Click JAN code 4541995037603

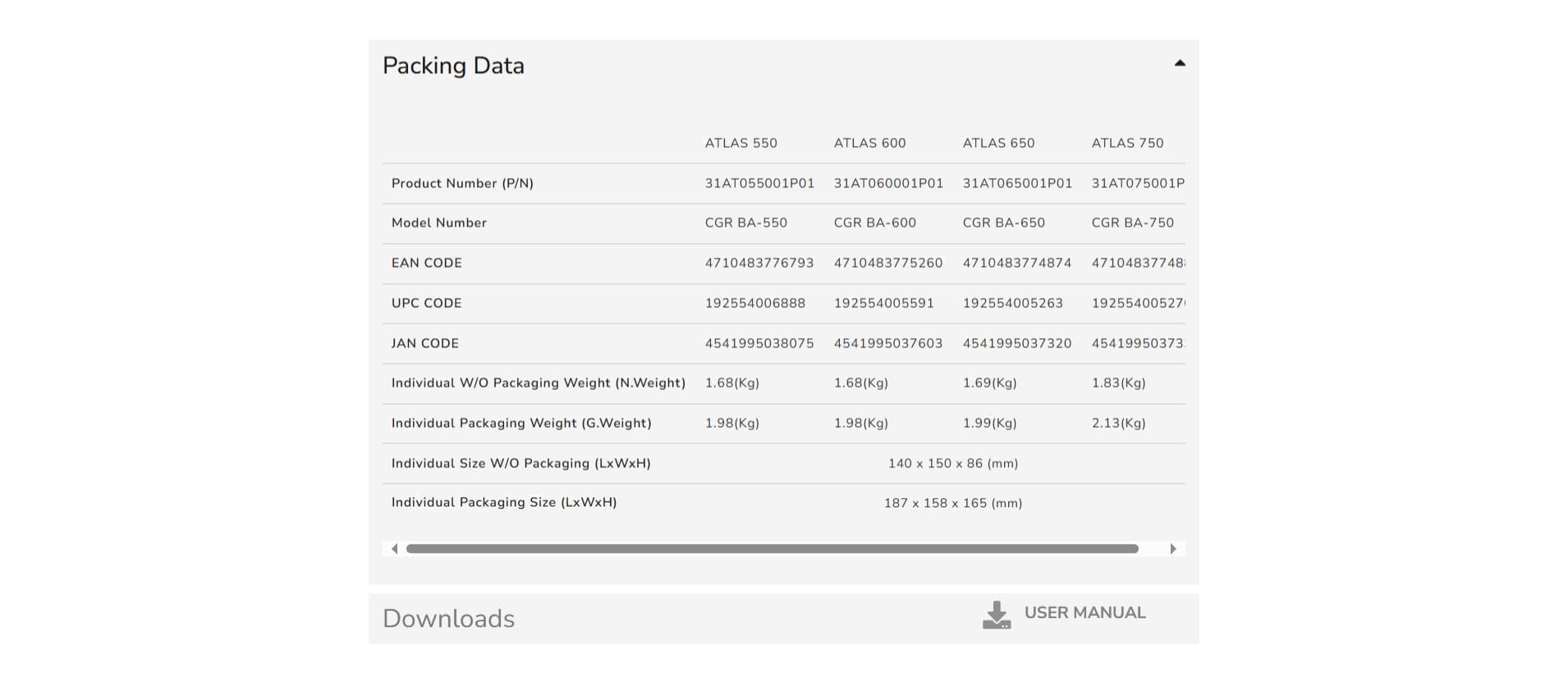pos(887,343)
